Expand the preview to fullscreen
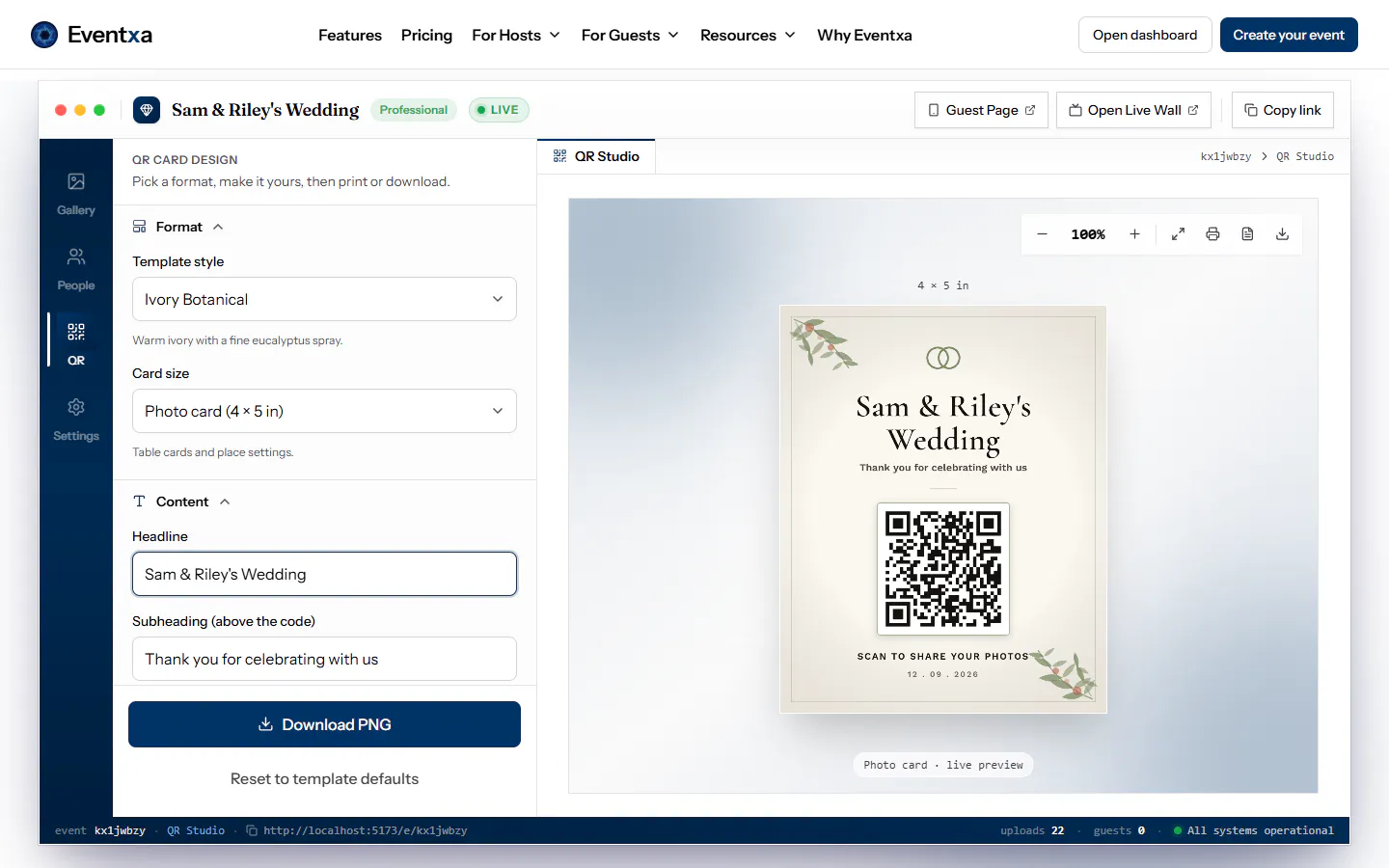The height and width of the screenshot is (868, 1389). (x=1178, y=234)
